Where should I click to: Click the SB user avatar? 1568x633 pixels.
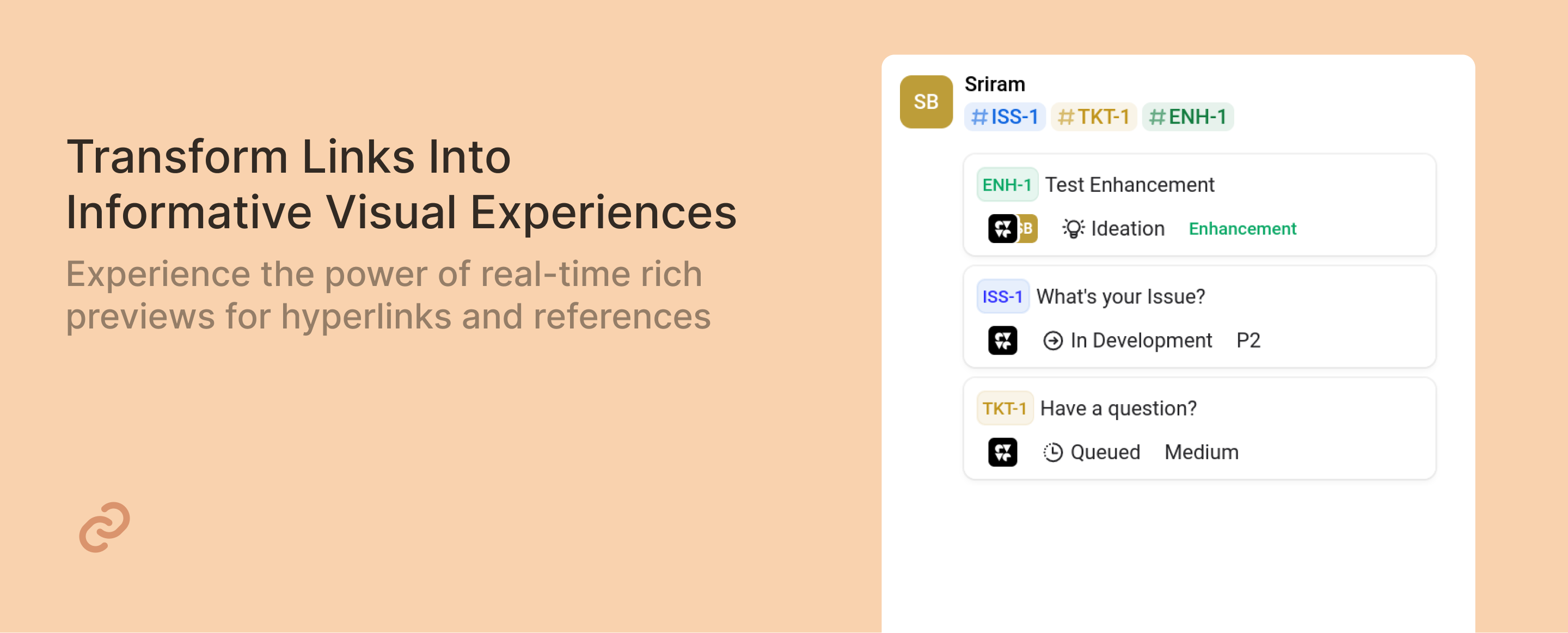tap(925, 102)
